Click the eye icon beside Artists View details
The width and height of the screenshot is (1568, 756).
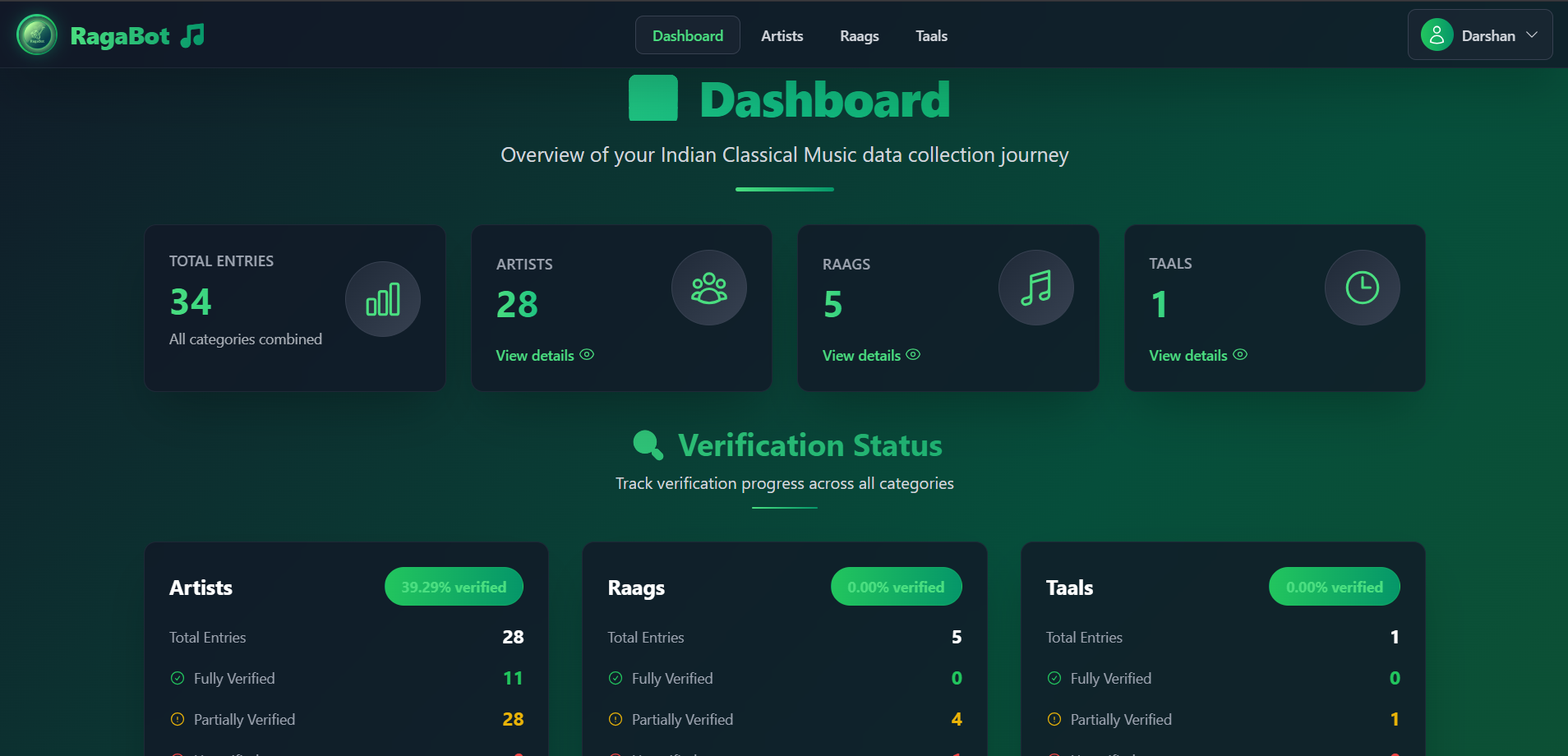587,354
